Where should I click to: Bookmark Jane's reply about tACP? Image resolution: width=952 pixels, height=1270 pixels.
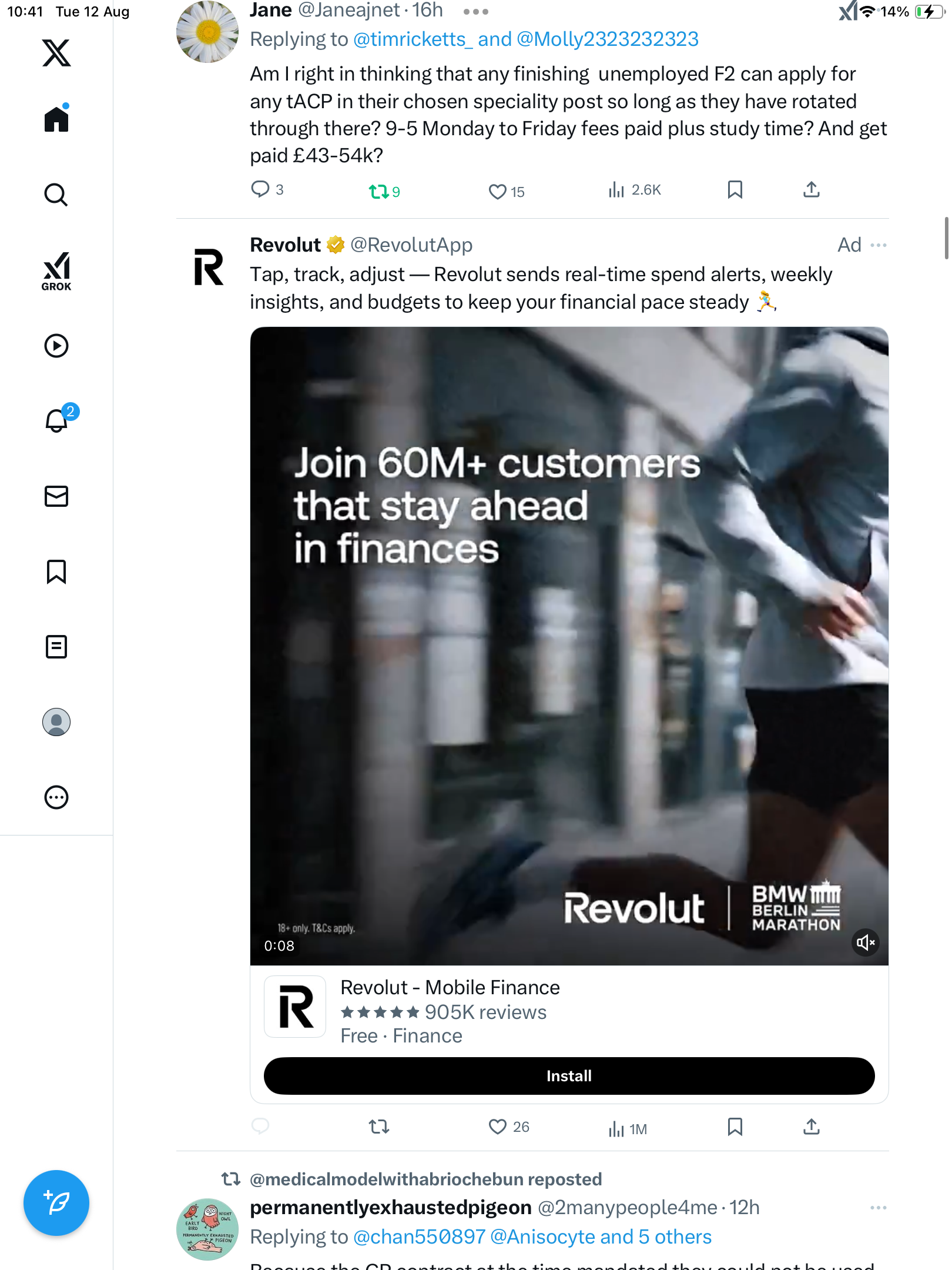(x=735, y=190)
